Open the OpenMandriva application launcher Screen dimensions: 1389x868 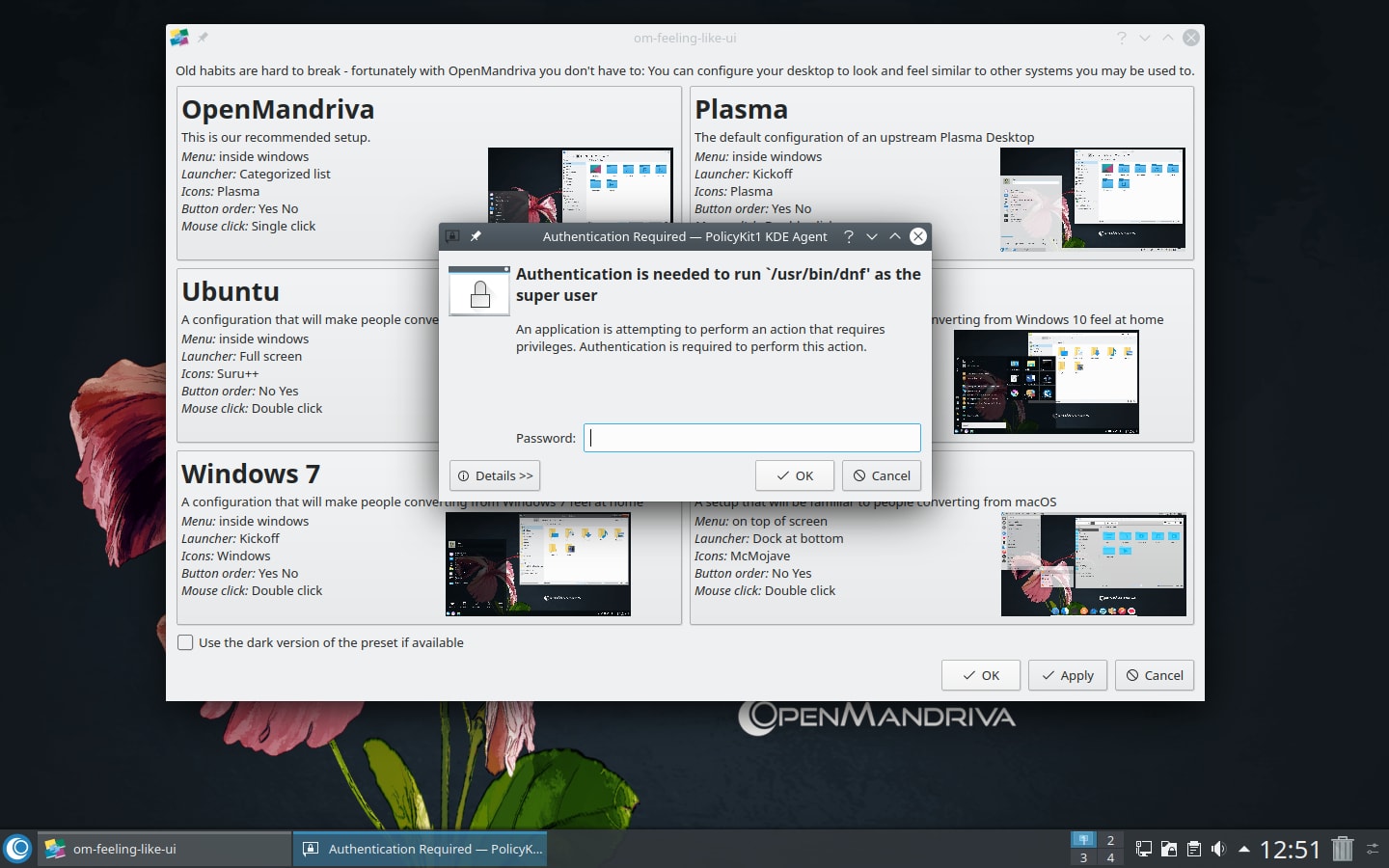click(x=18, y=849)
